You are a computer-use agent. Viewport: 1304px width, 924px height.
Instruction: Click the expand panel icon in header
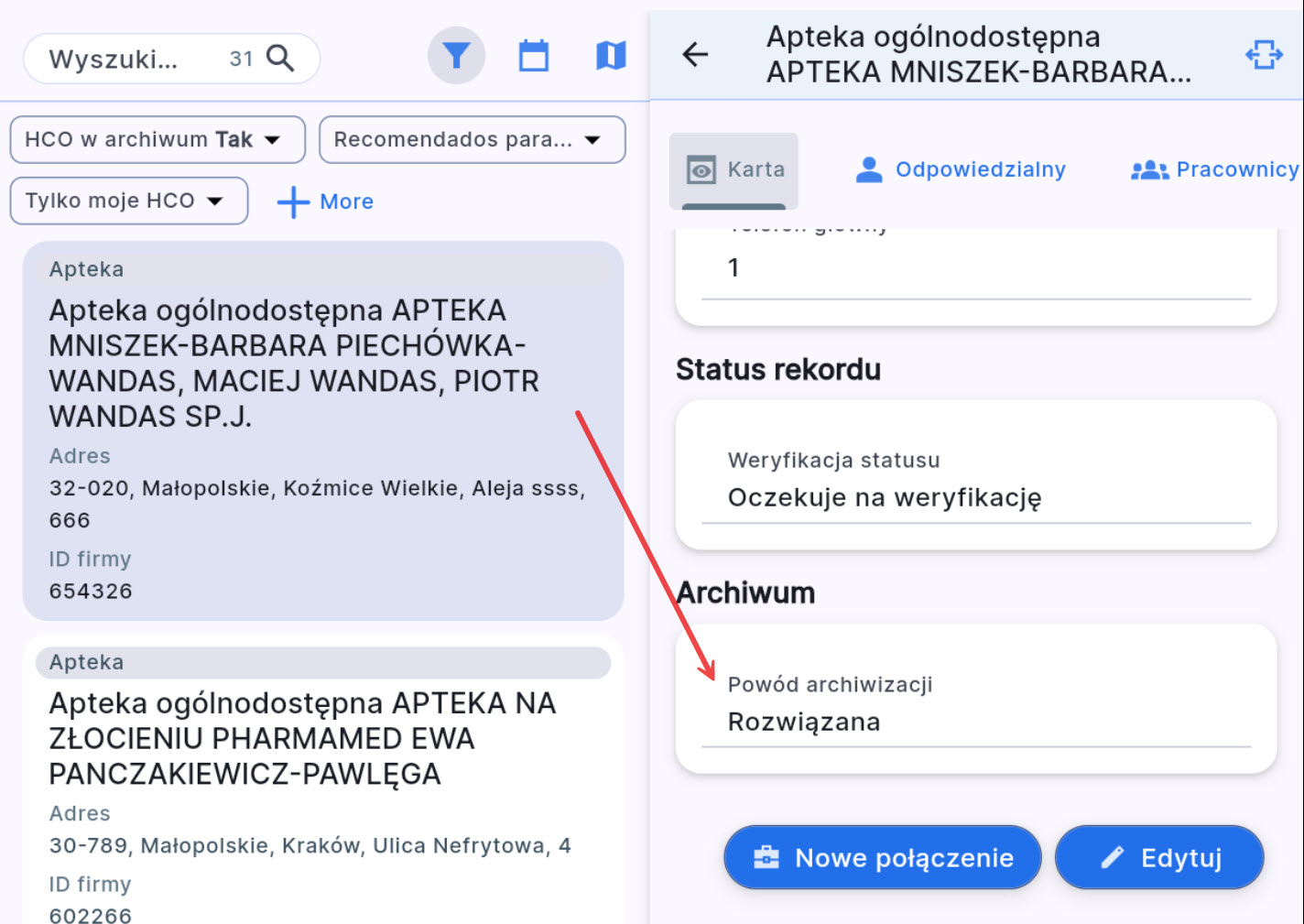(x=1264, y=55)
